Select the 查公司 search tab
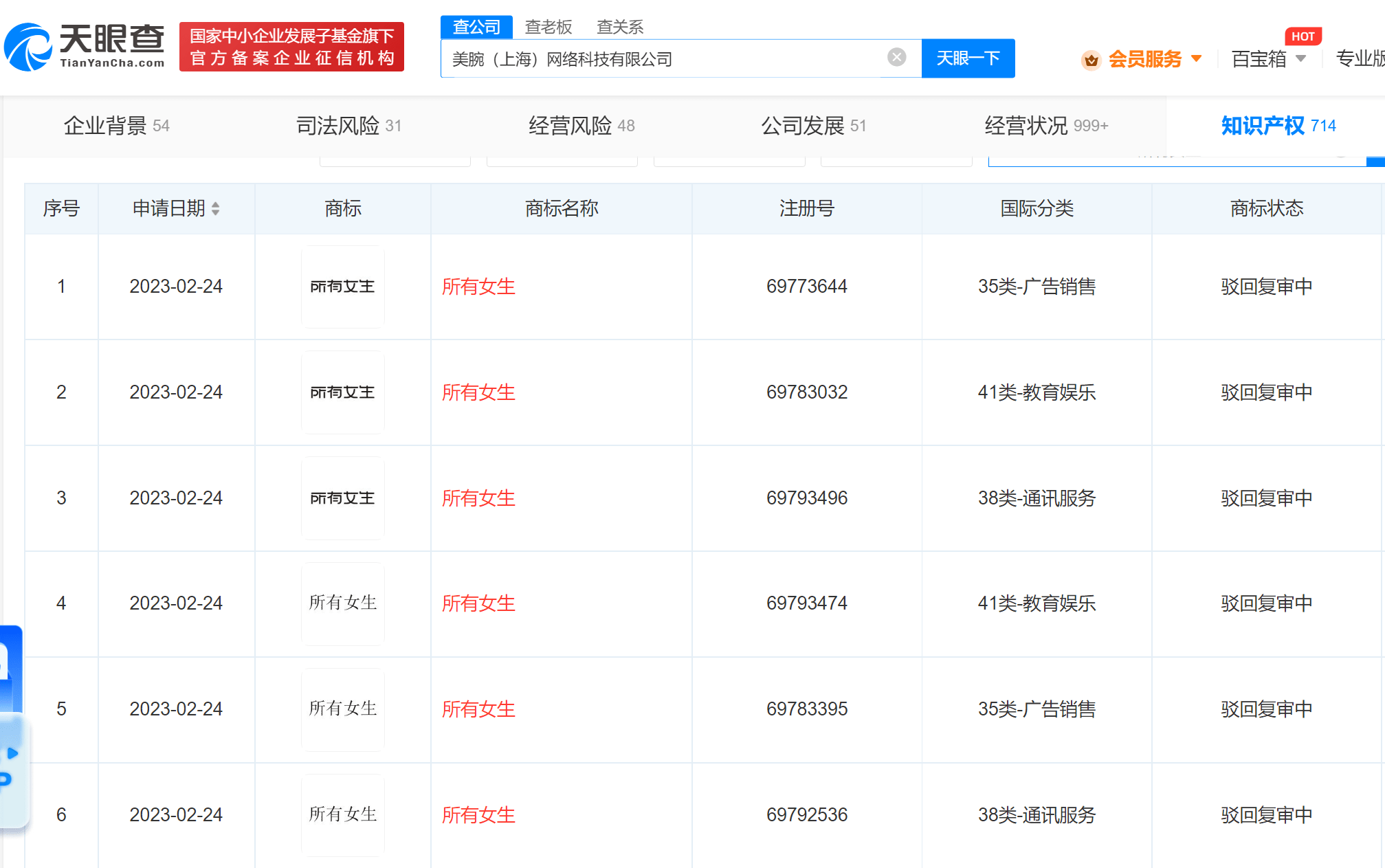 476,27
